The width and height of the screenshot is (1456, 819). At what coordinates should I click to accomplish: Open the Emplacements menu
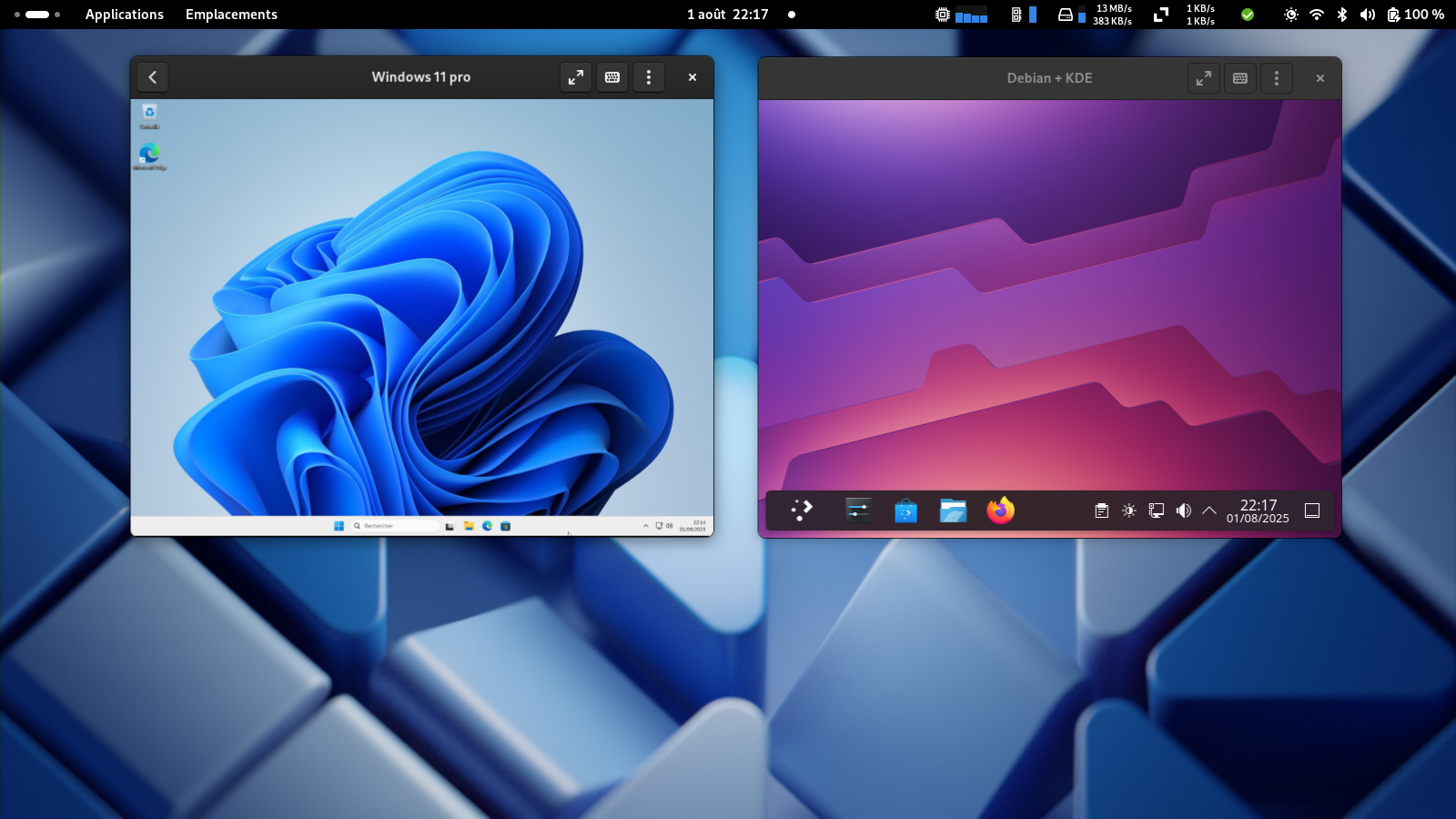[x=231, y=15]
